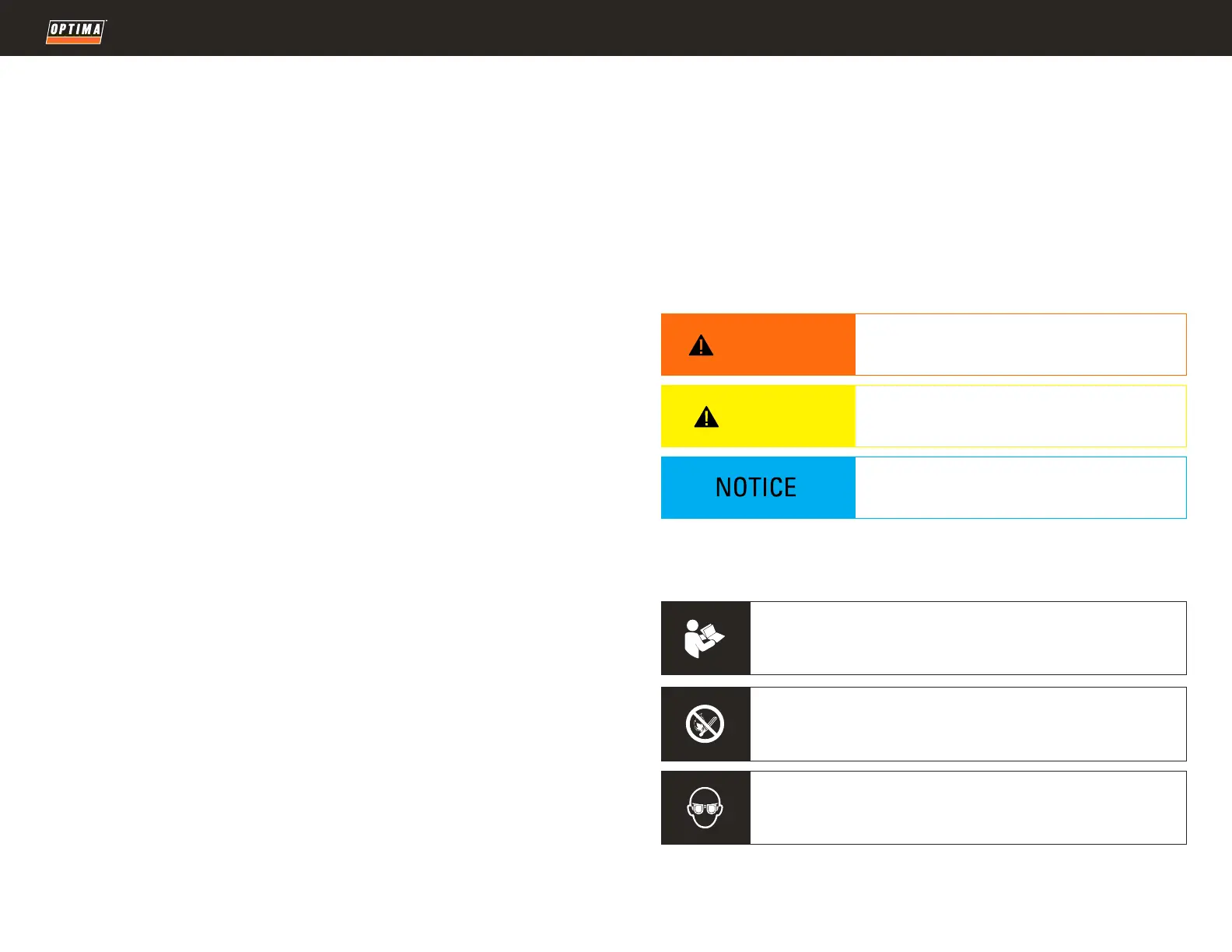Click the NOTICE label text
Image resolution: width=1232 pixels, height=952 pixels.
click(x=755, y=488)
